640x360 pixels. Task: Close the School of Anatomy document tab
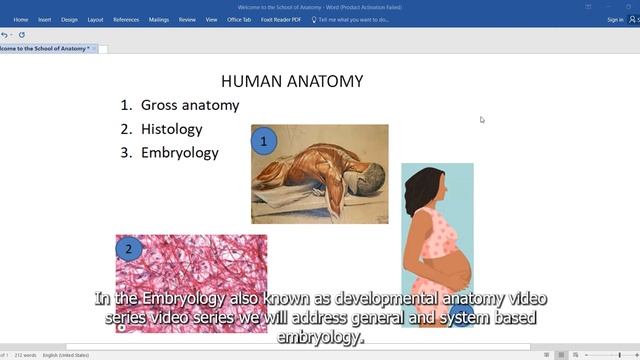pyautogui.click(x=94, y=49)
